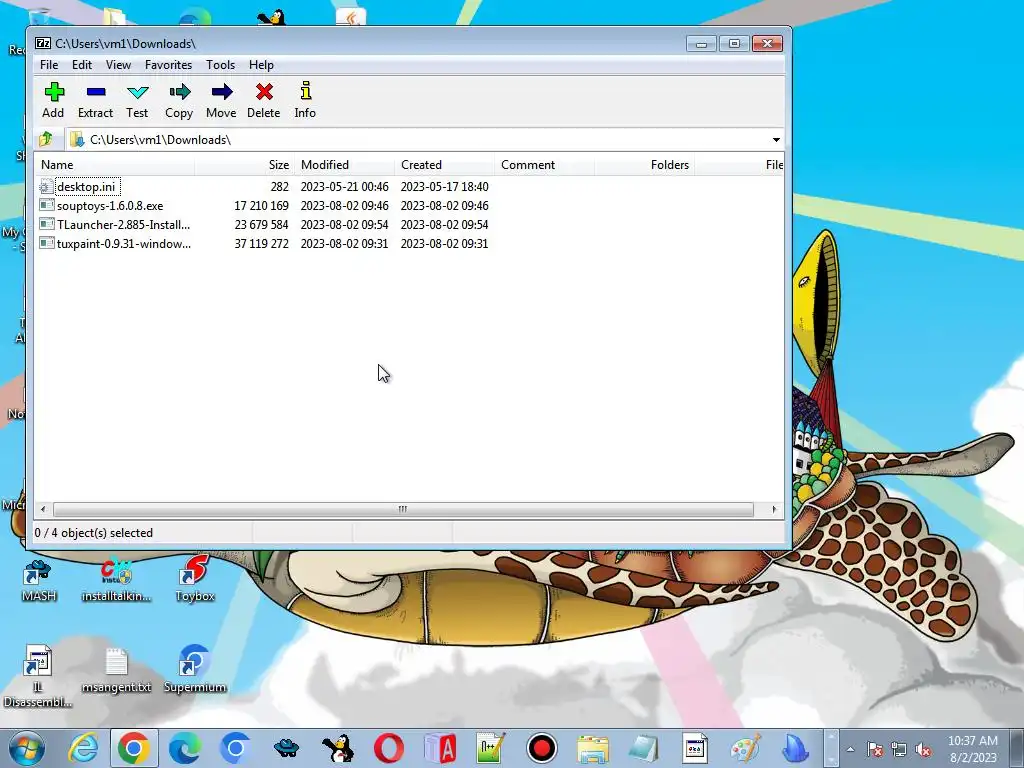The image size is (1024, 768).
Task: Open the MASH desktop shortcut
Action: tap(39, 579)
